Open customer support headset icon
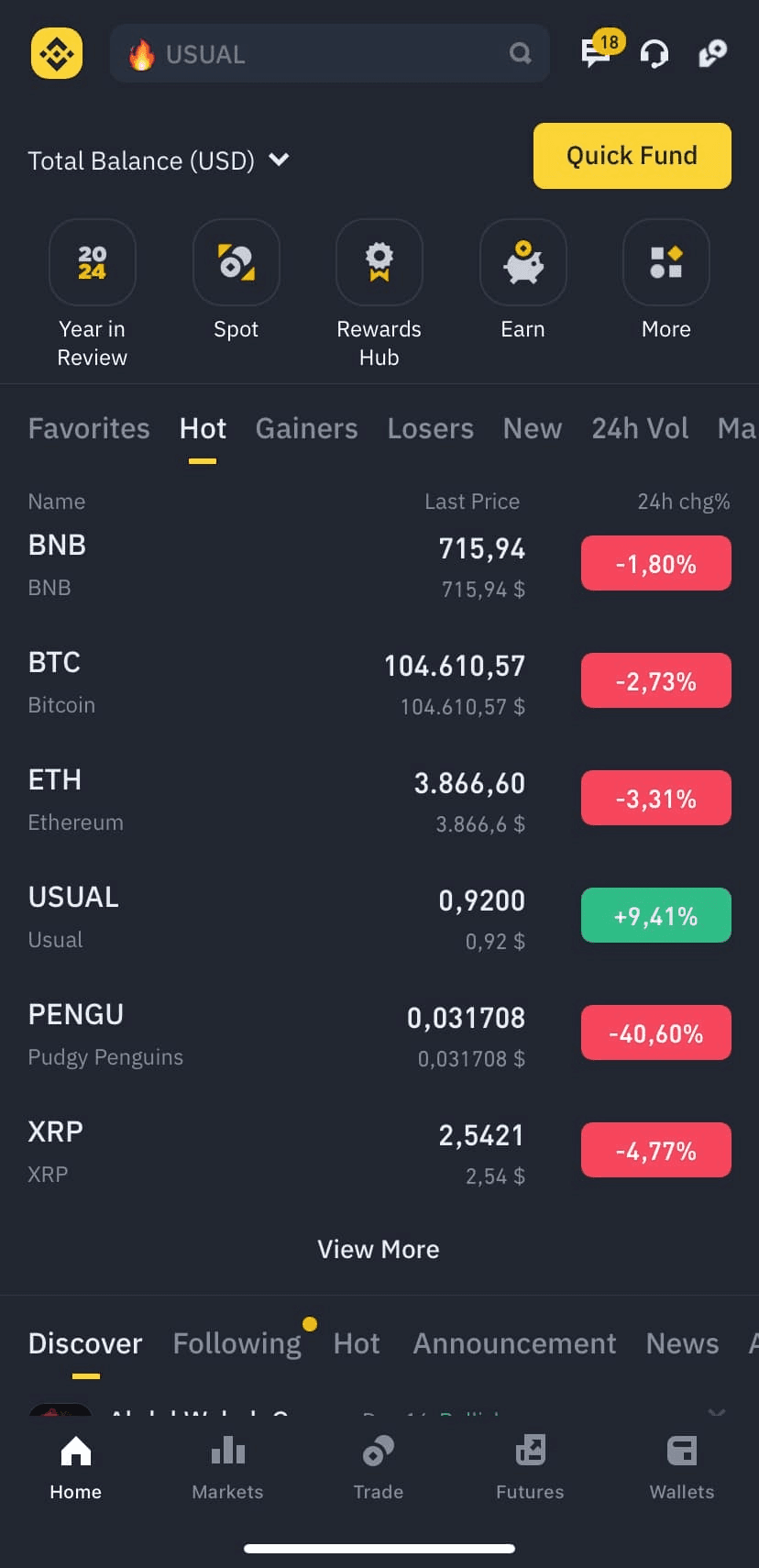This screenshot has height=1568, width=759. (654, 53)
